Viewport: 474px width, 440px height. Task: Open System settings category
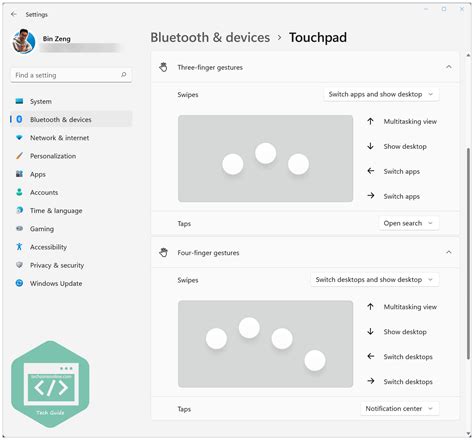click(x=71, y=101)
